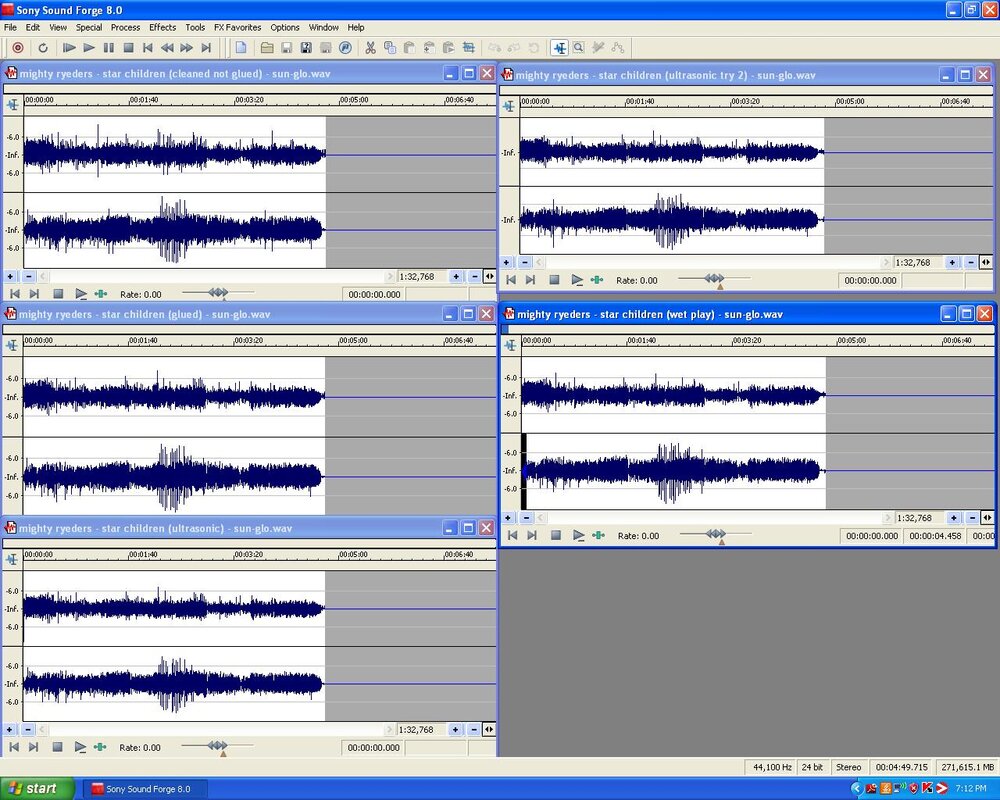Viewport: 1000px width, 800px height.
Task: Click the 7:12 PM clock in system tray
Action: [970, 789]
